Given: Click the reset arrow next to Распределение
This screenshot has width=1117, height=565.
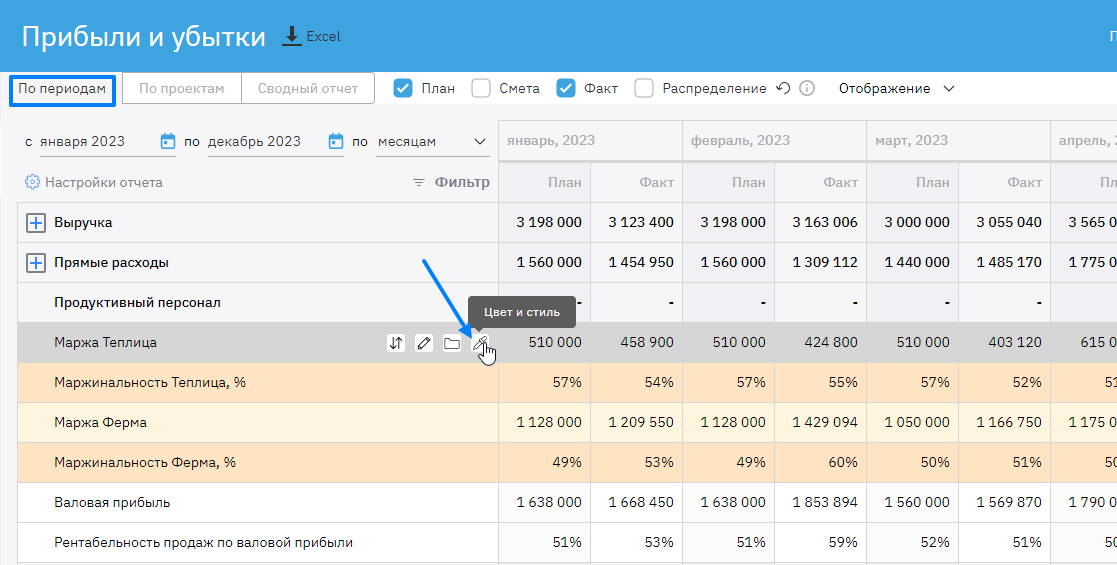Looking at the screenshot, I should click(x=784, y=88).
